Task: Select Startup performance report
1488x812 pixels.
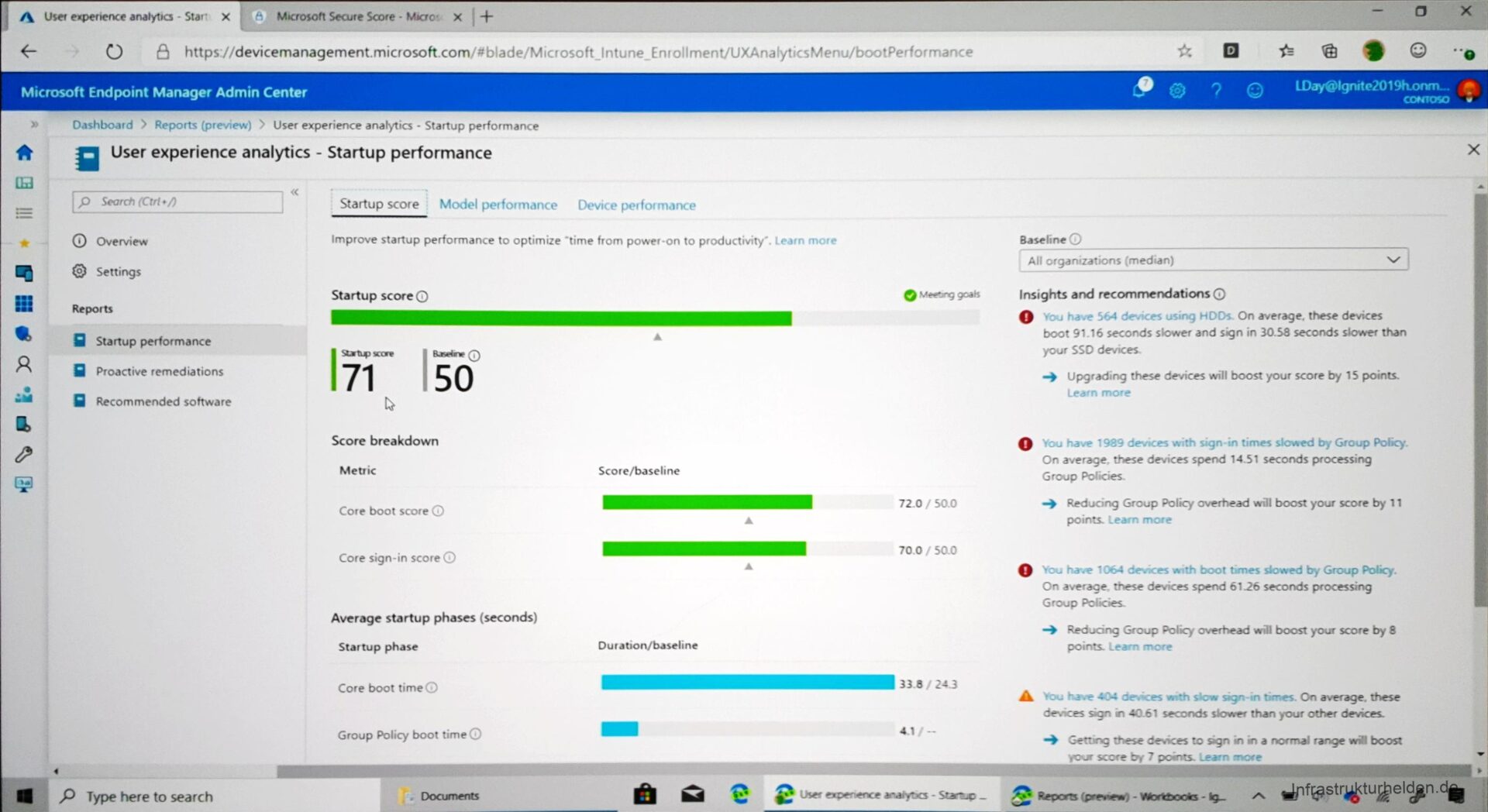Action: click(x=178, y=341)
